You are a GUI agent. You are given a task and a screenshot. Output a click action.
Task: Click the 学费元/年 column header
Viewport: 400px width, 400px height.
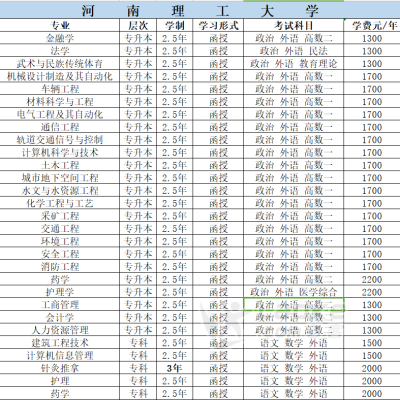[x=372, y=25]
